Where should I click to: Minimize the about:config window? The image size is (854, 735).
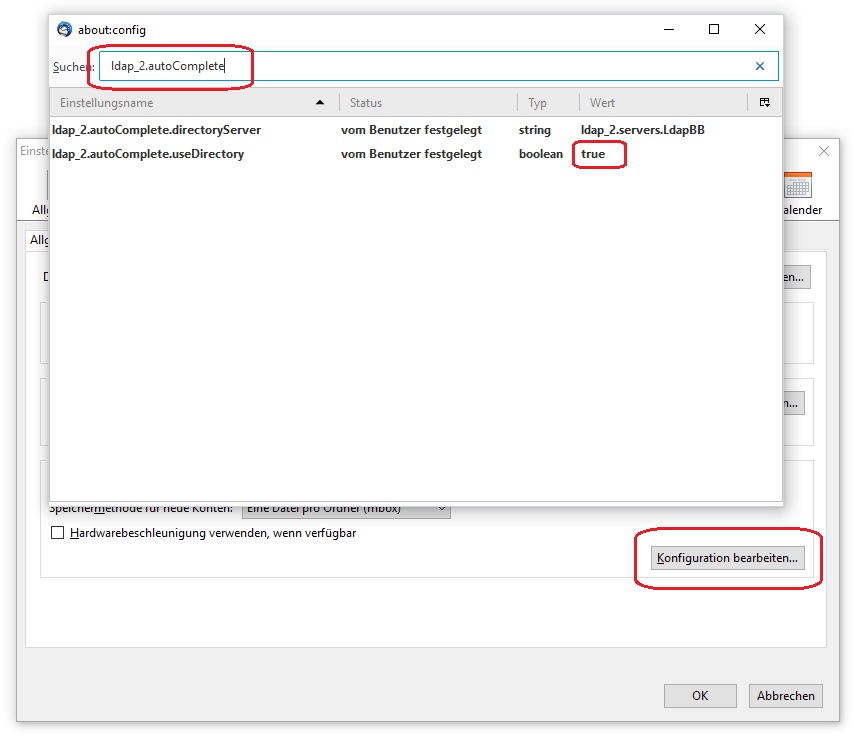(x=668, y=30)
